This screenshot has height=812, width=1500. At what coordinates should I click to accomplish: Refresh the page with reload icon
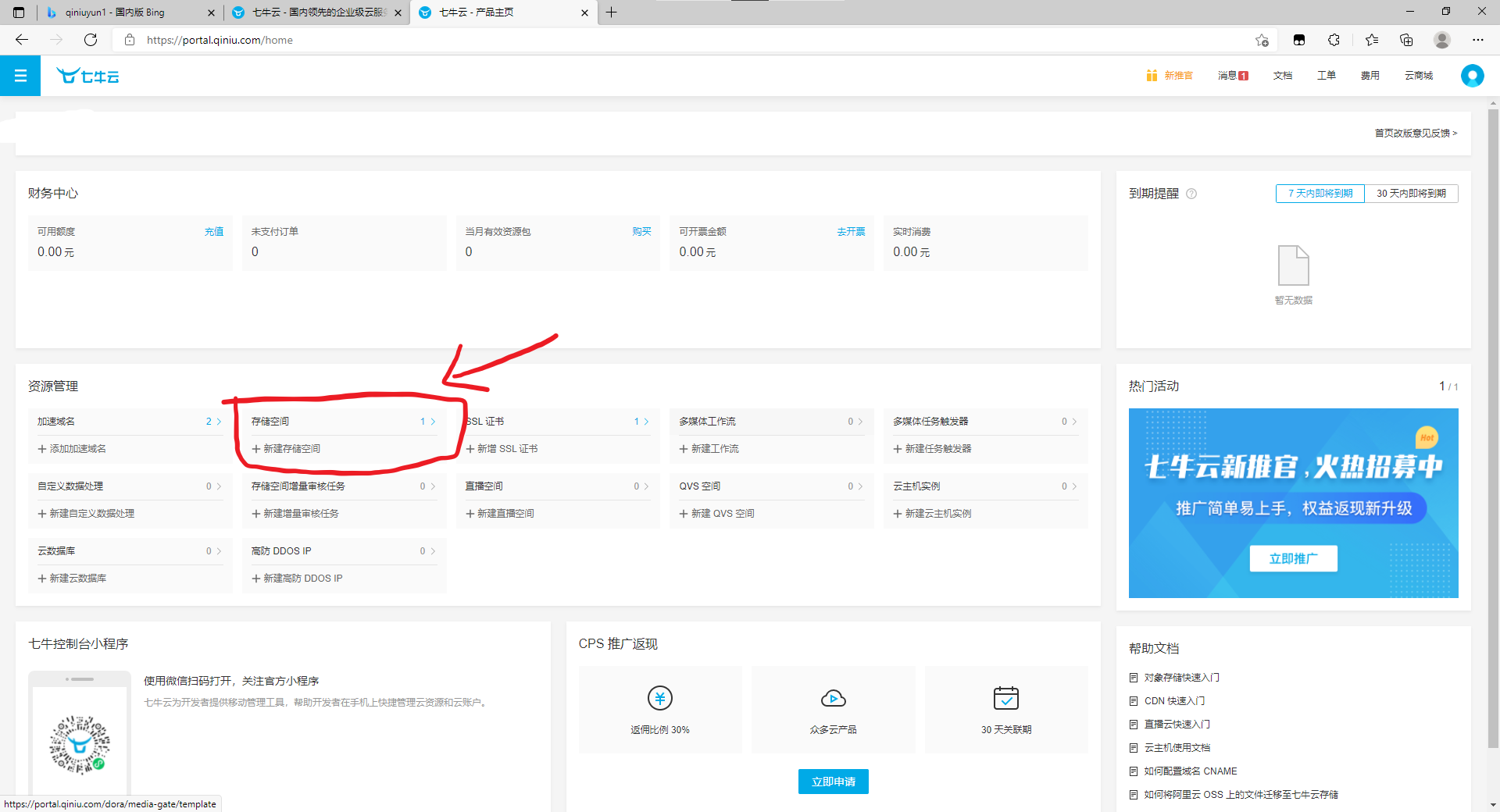coord(91,40)
